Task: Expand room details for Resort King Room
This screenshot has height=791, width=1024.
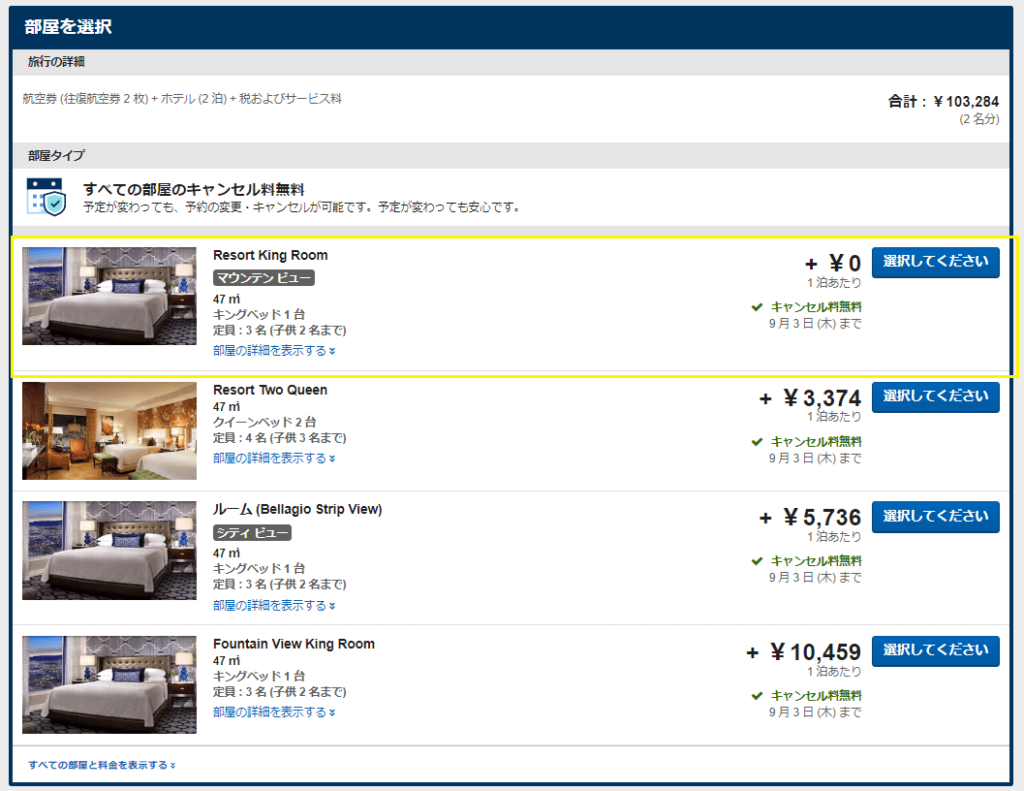Action: (x=274, y=351)
